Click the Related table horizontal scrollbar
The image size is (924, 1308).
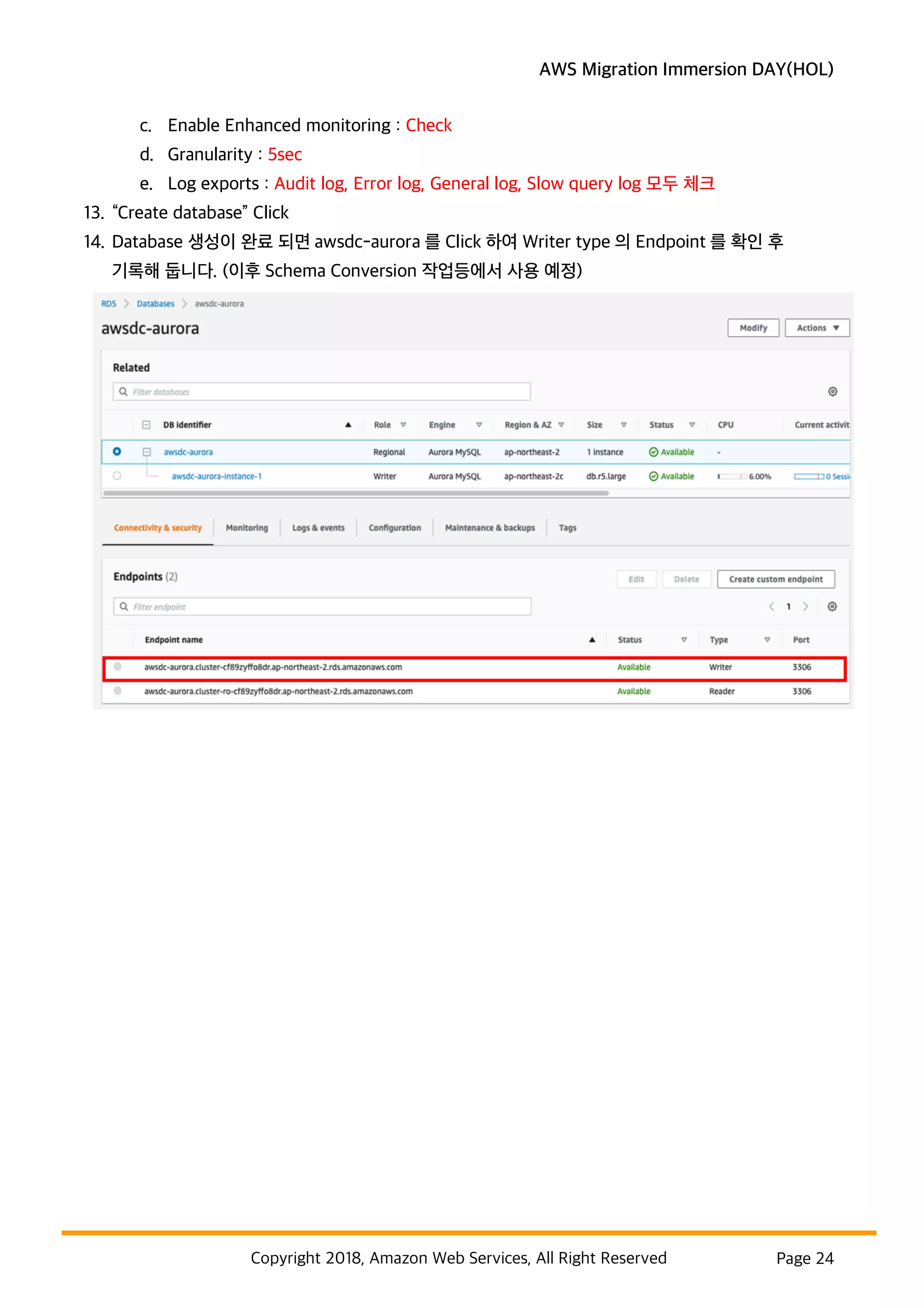click(x=356, y=493)
